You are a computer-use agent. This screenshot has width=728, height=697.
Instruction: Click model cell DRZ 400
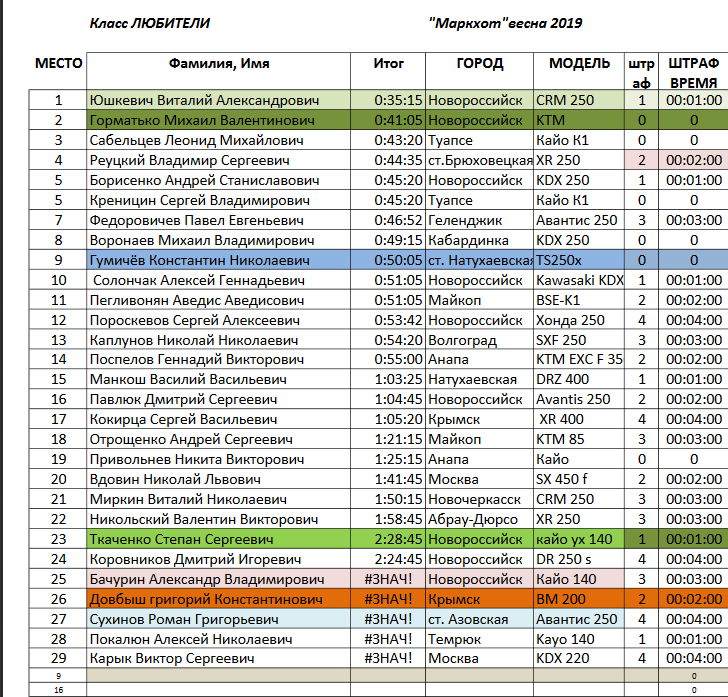(579, 379)
